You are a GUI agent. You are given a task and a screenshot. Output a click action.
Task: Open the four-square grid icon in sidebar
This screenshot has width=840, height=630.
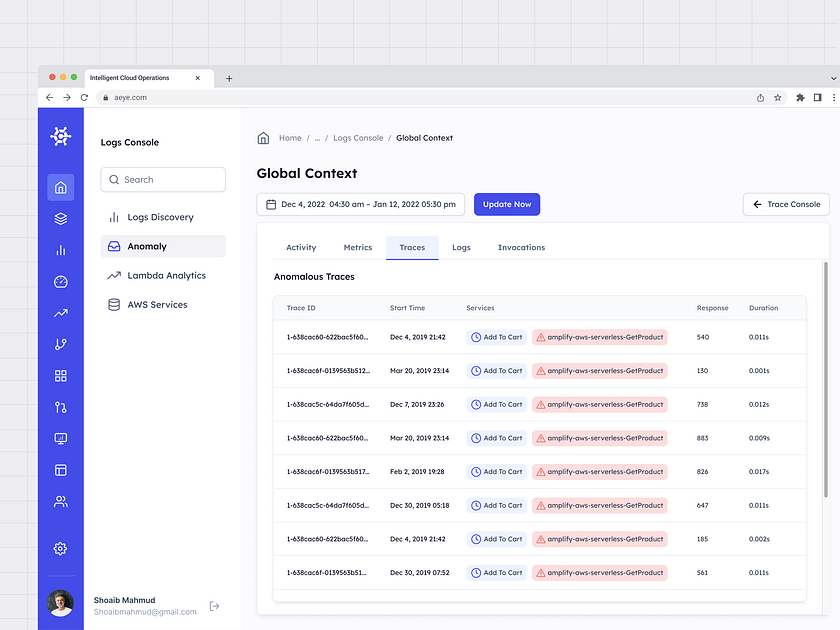[x=60, y=376]
